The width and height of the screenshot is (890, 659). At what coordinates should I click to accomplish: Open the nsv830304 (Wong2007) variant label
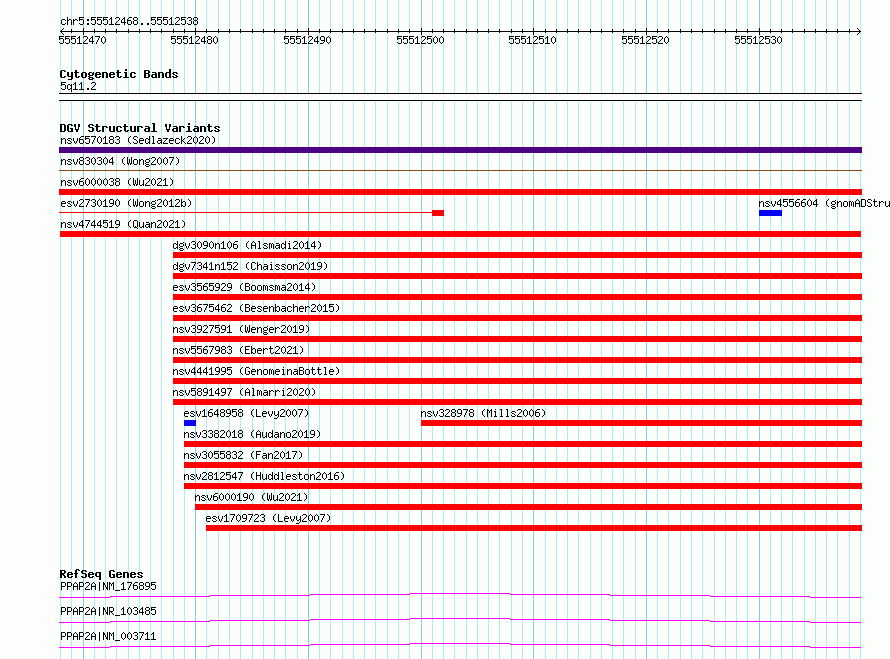(x=120, y=161)
